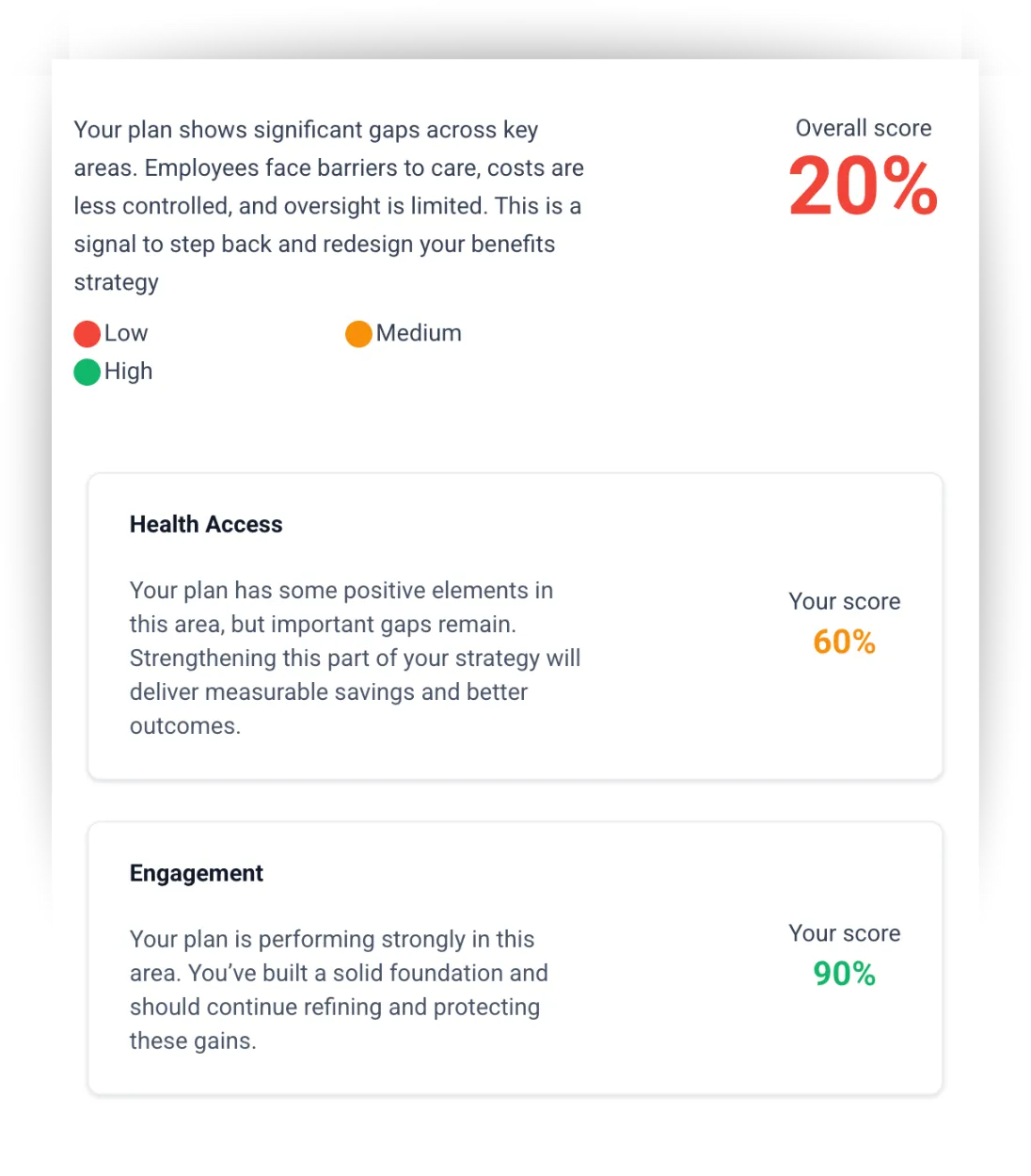
Task: Click the green High legend dot
Action: (x=87, y=373)
